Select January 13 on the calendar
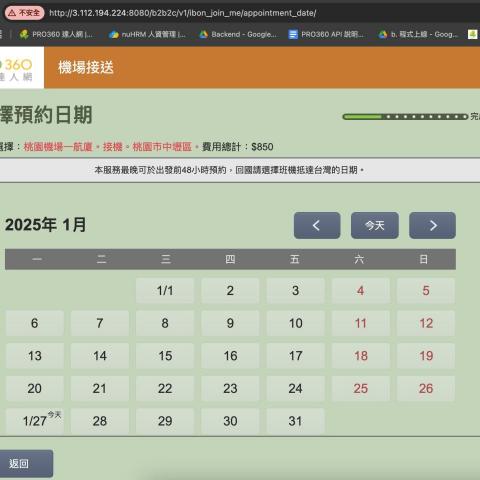480x480 pixels. [x=35, y=356]
